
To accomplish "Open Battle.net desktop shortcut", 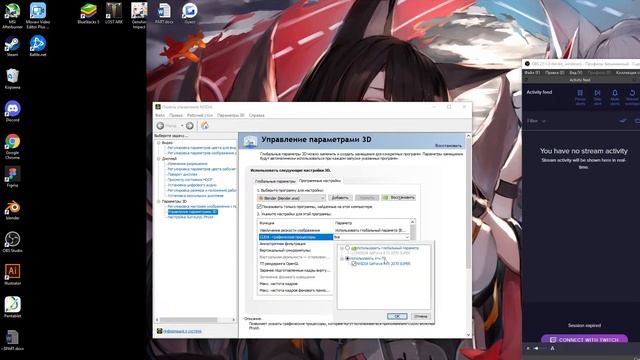I will pos(38,47).
